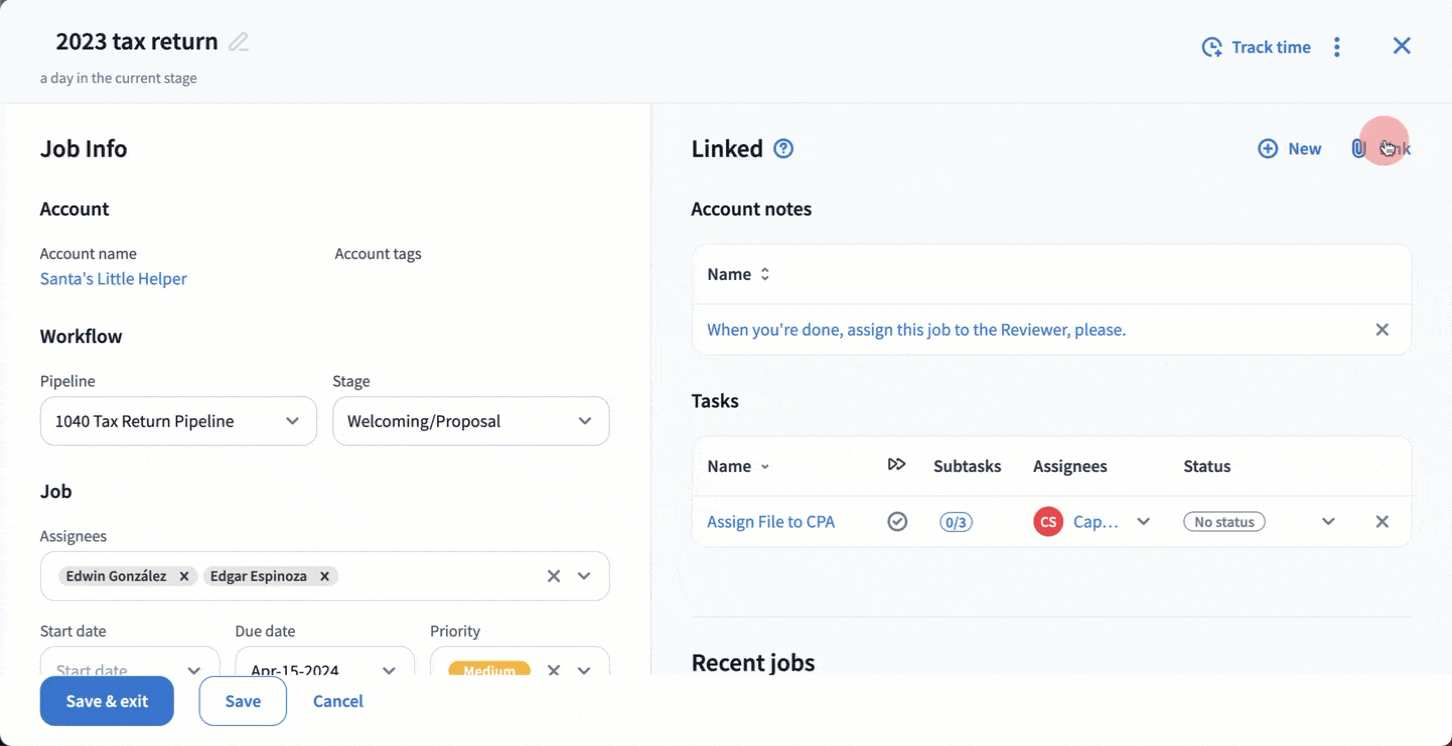
Task: Click the Medium priority color badge
Action: [489, 668]
